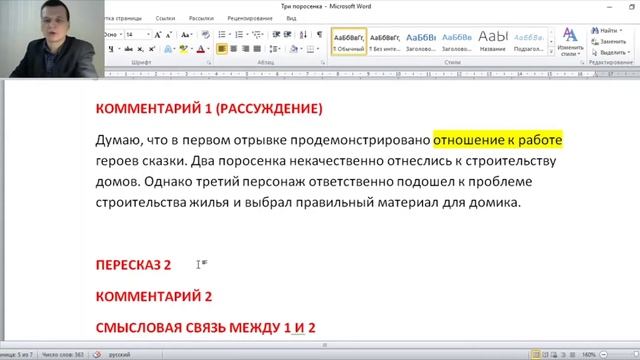Click the Найти button
This screenshot has height=360, width=640.
tap(607, 31)
